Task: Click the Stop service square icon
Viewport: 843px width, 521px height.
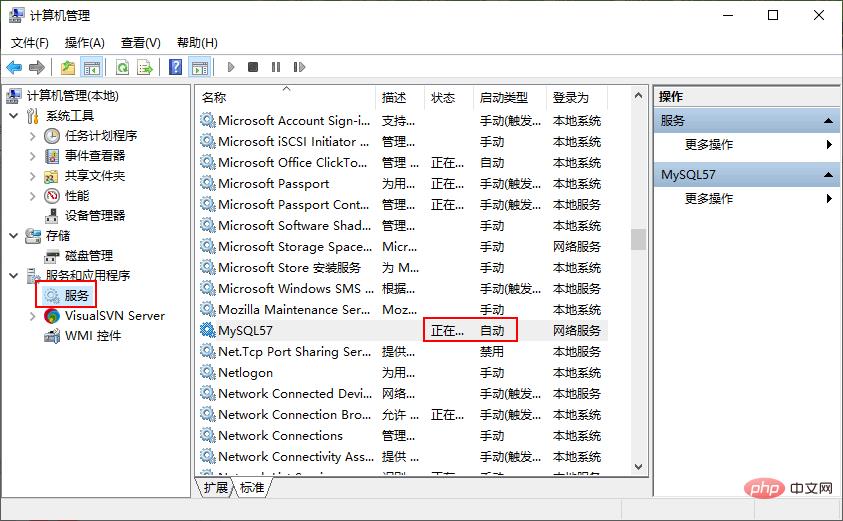Action: point(253,67)
